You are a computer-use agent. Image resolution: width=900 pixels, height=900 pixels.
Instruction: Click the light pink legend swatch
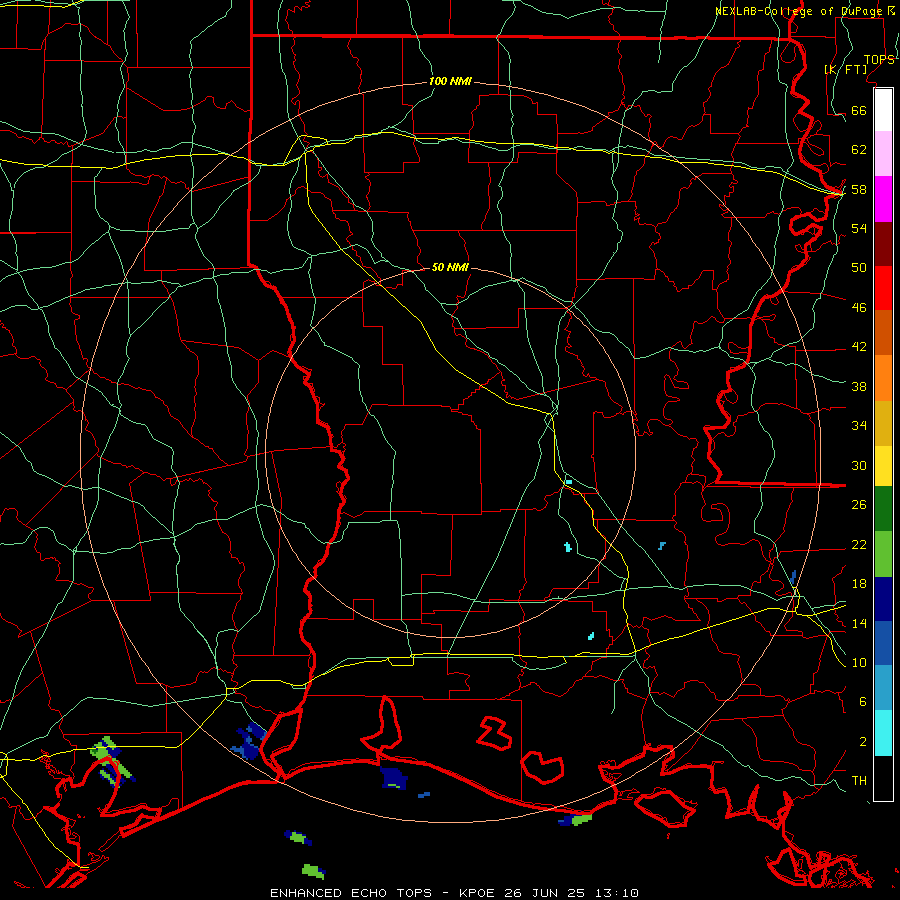click(x=883, y=153)
